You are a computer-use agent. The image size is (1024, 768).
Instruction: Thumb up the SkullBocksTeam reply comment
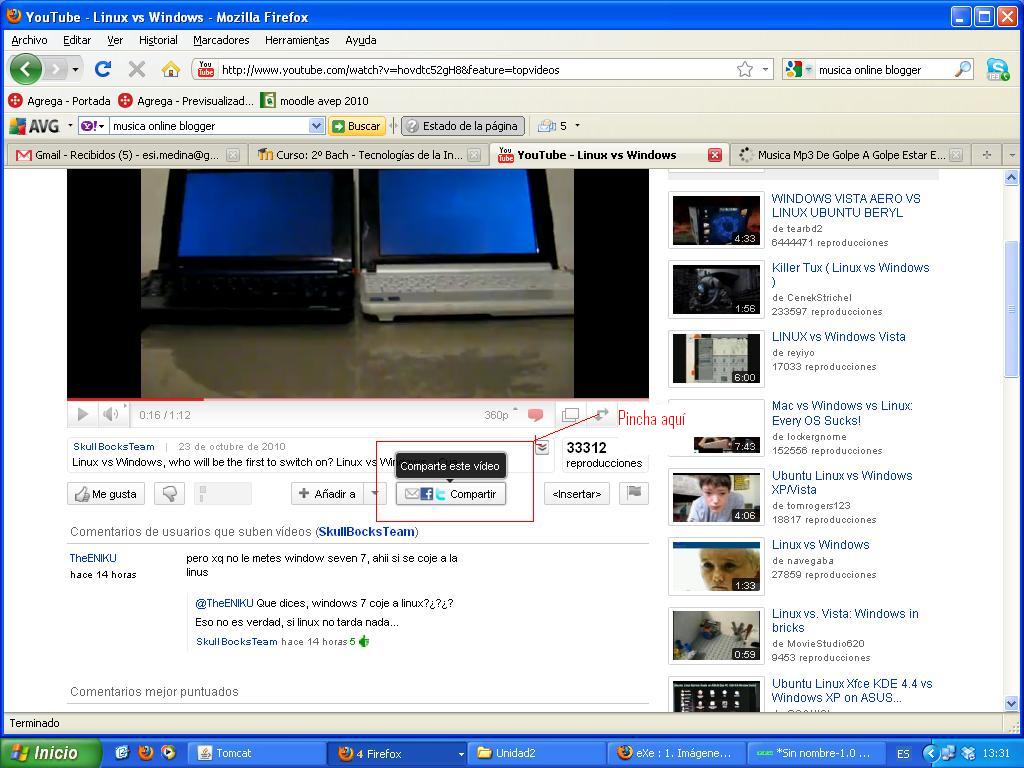point(364,641)
